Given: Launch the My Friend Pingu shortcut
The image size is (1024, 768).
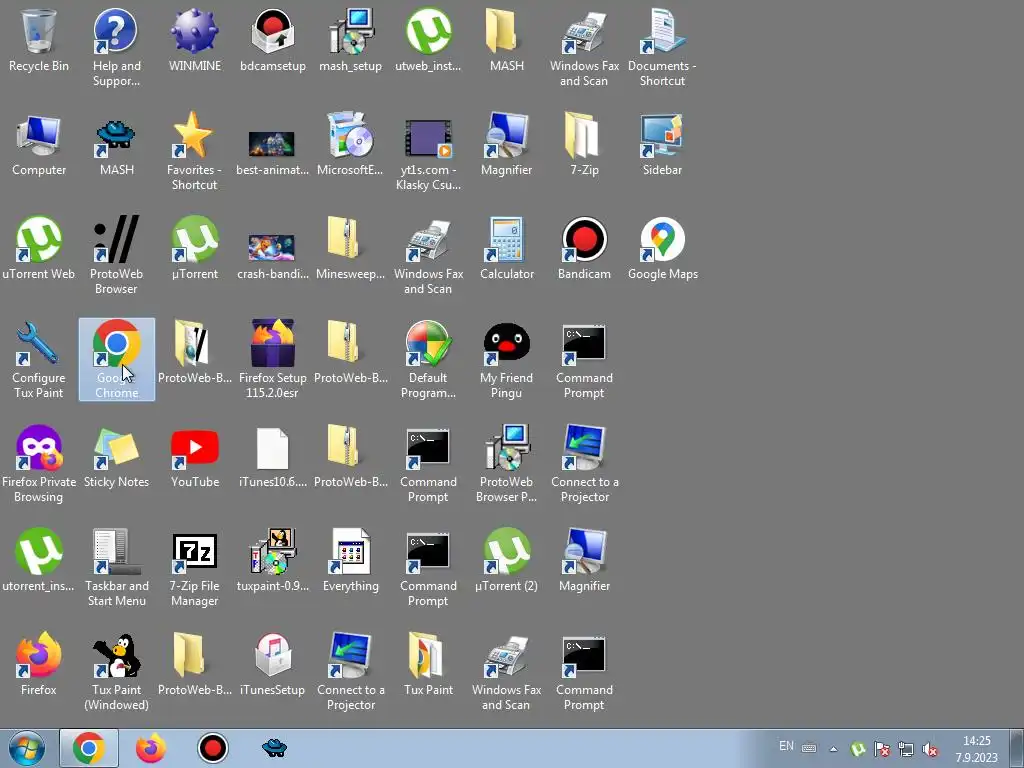Looking at the screenshot, I should (x=507, y=359).
